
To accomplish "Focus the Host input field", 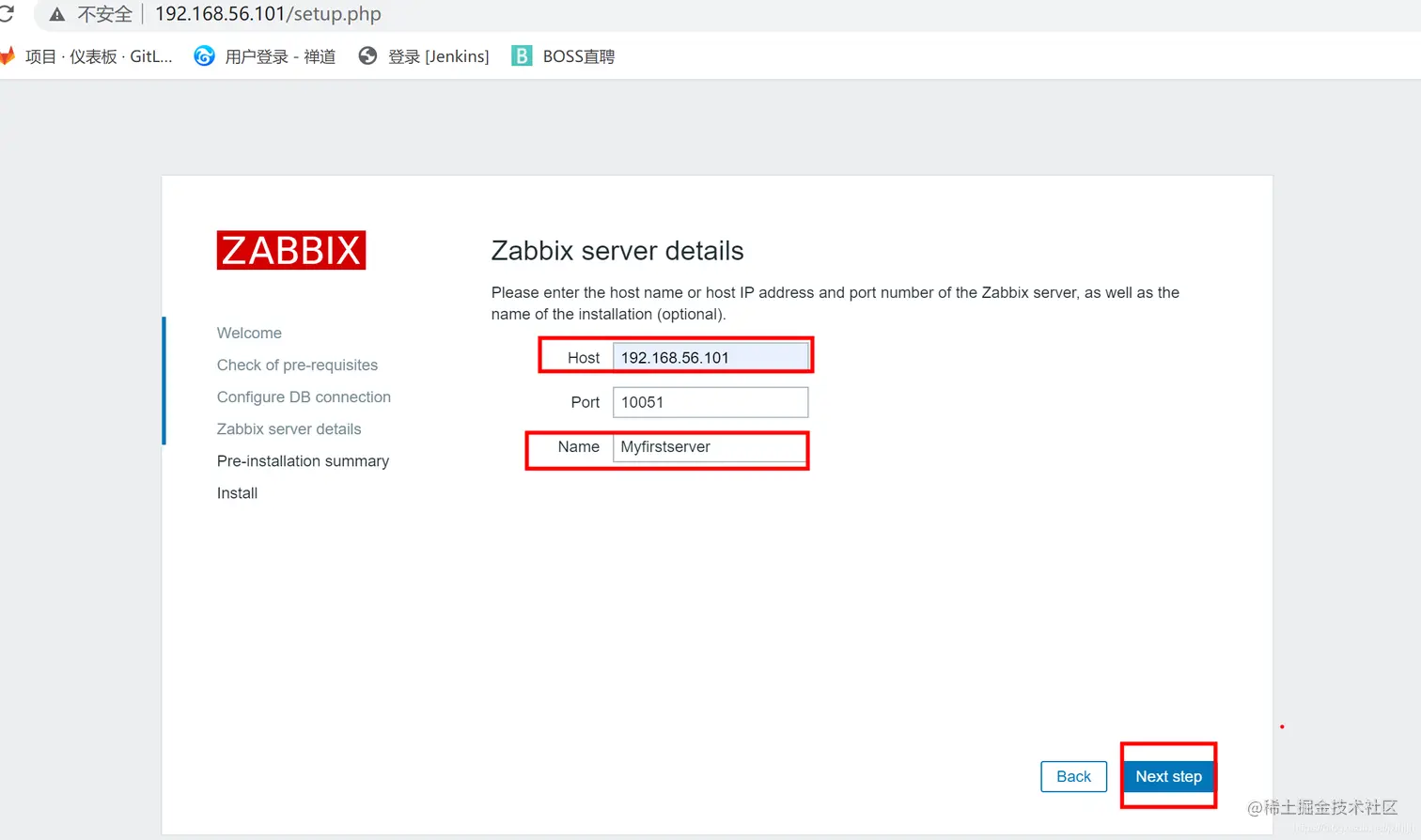I will click(710, 357).
